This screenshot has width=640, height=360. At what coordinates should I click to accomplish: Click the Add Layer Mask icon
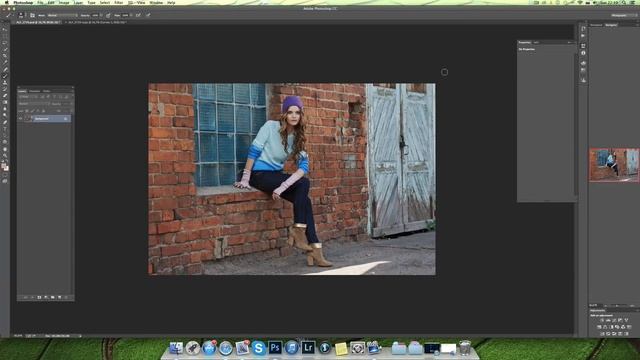click(39, 297)
